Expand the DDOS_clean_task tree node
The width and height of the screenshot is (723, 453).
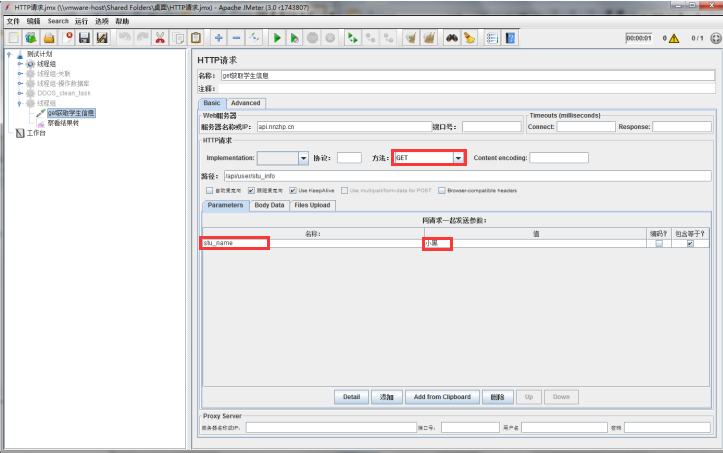[x=20, y=93]
